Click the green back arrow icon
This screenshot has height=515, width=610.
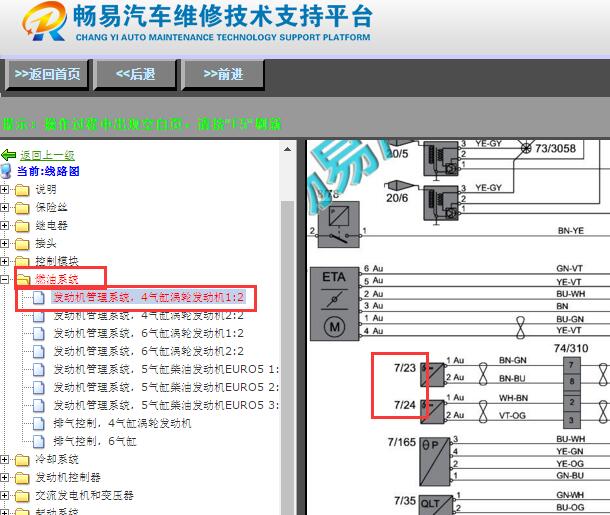[x=8, y=155]
